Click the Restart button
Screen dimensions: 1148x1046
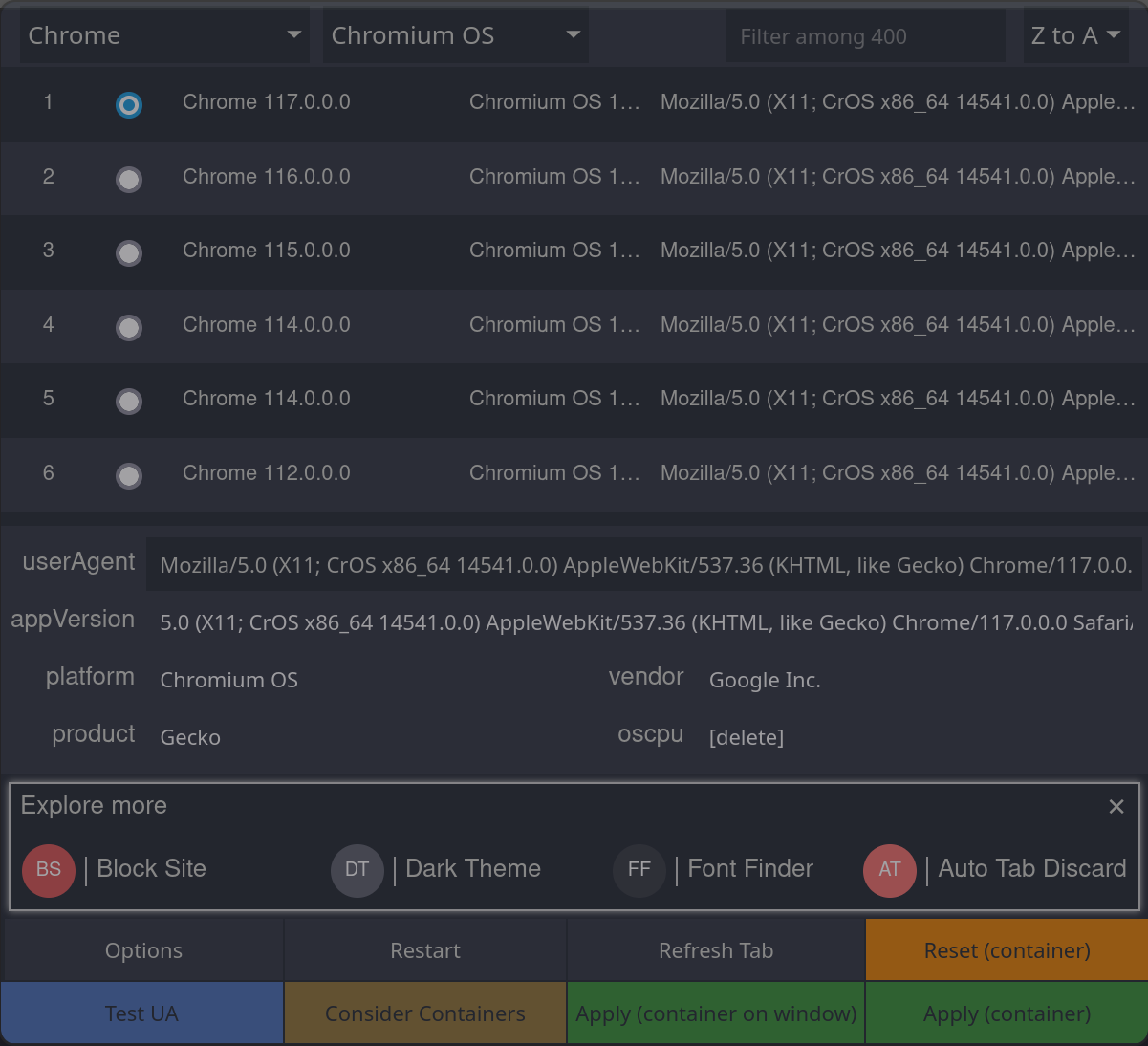[425, 950]
